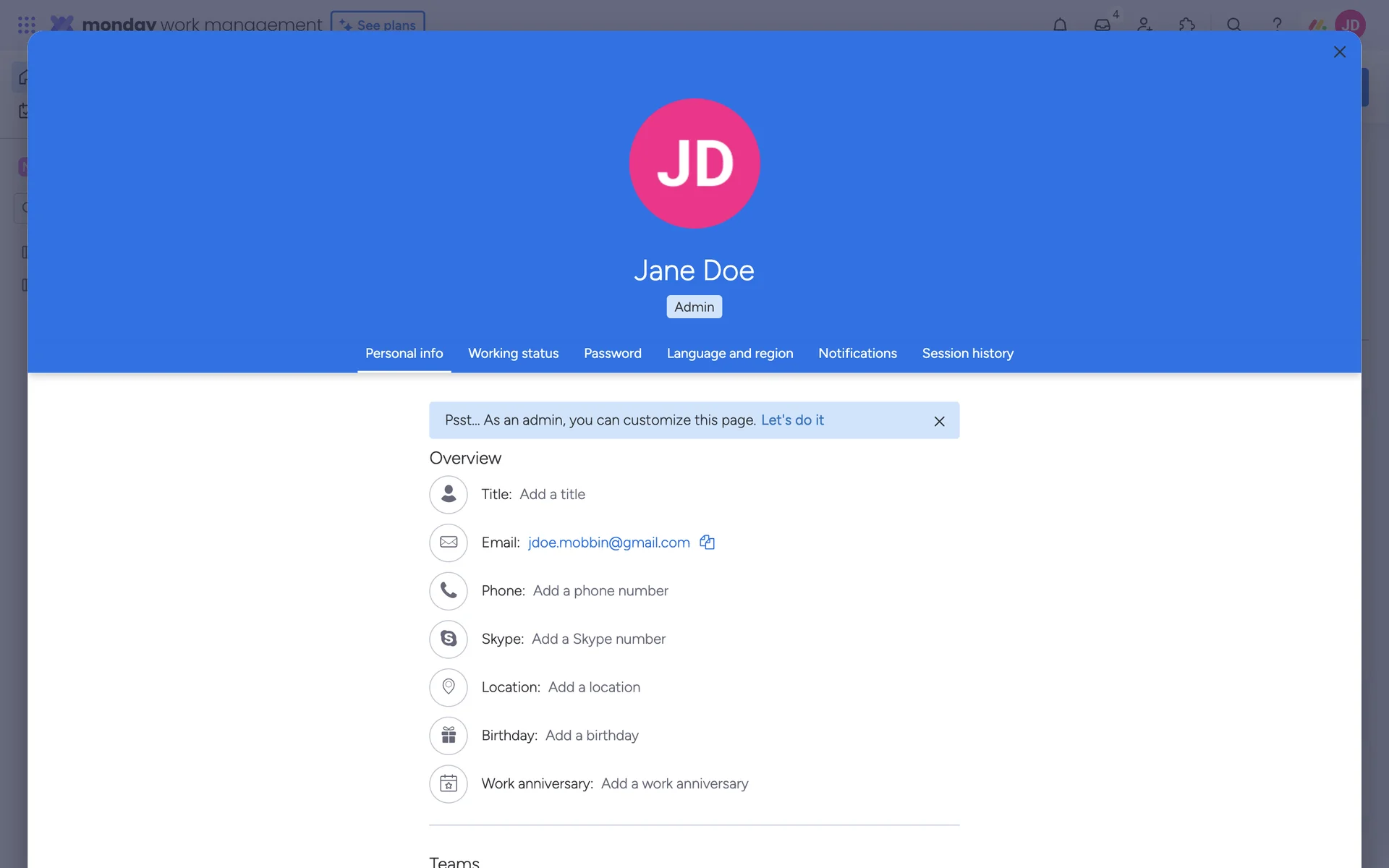Click the Add a title field
The image size is (1389, 868).
click(x=552, y=494)
